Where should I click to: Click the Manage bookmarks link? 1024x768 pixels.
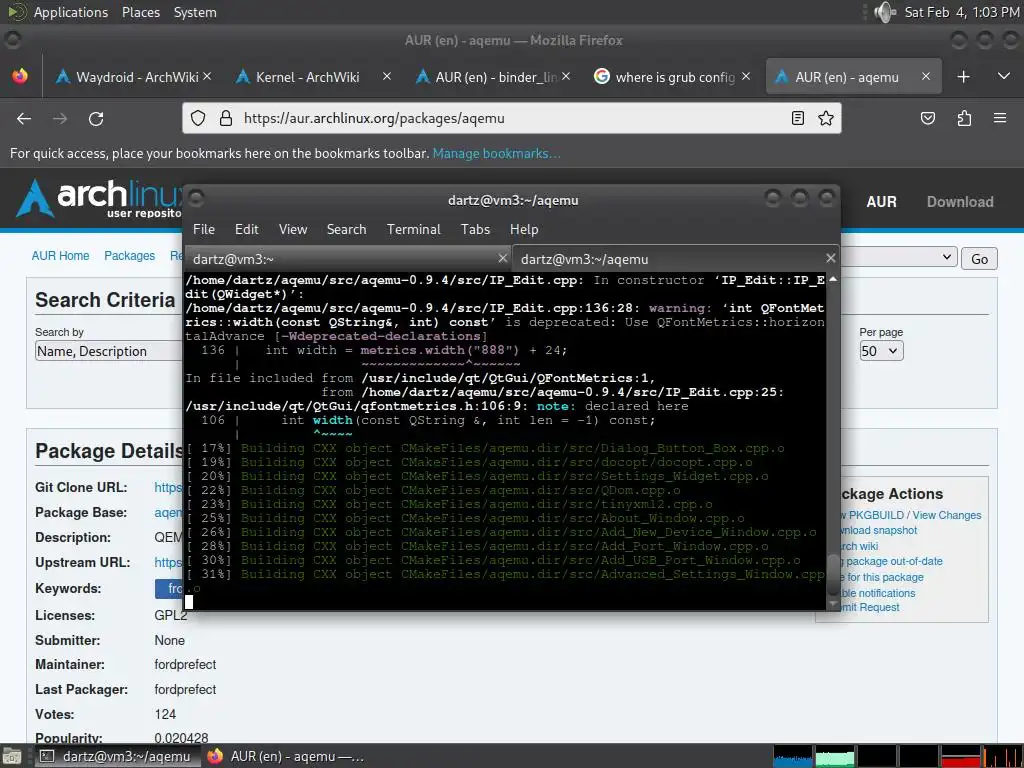[x=496, y=153]
